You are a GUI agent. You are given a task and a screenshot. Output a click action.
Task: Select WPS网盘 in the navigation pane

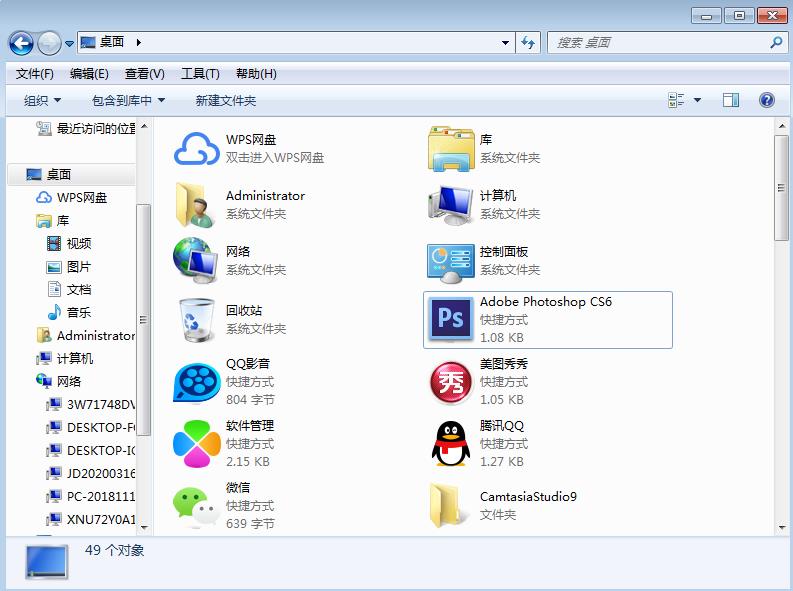click(71, 198)
